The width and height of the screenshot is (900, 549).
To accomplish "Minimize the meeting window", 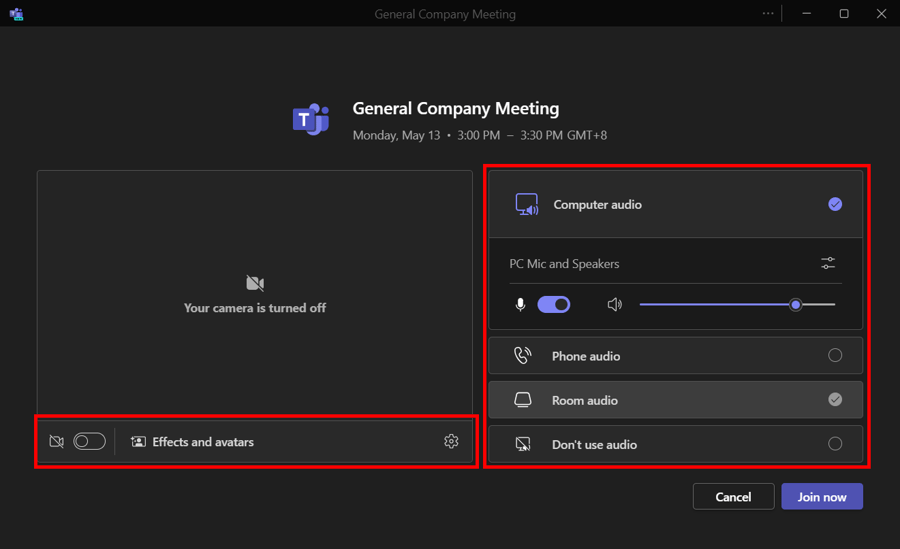I will coord(806,13).
